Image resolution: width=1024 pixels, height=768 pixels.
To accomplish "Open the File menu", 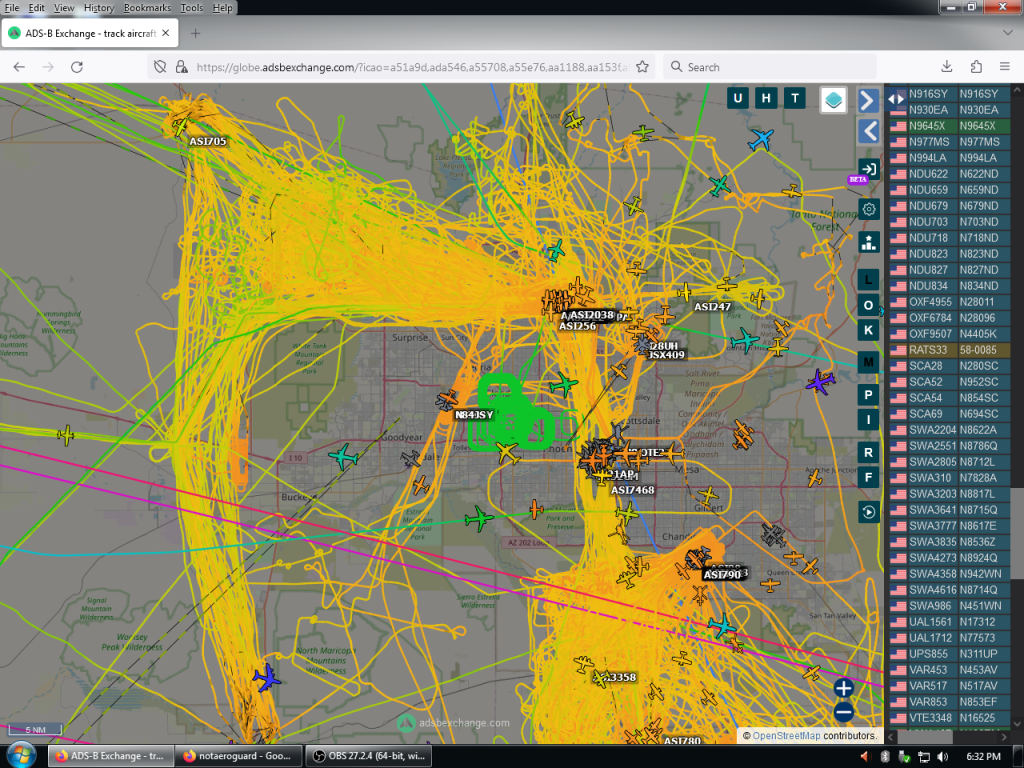I will (x=12, y=8).
